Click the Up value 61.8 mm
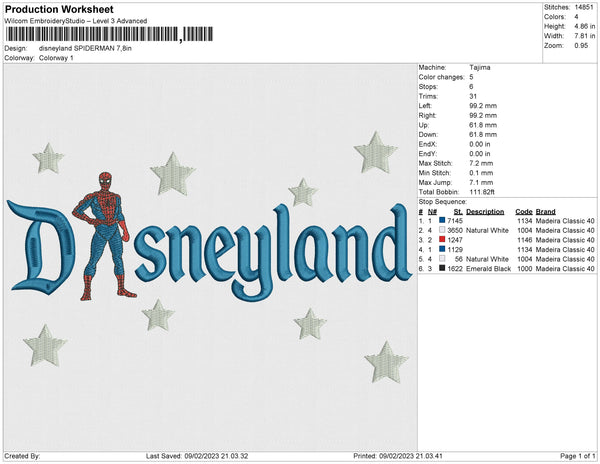600x464 pixels. coord(483,125)
